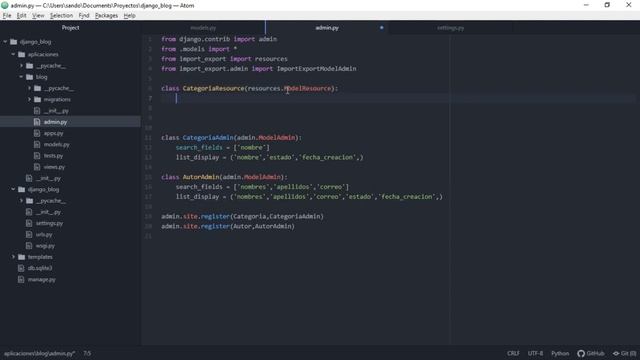This screenshot has height=360, width=640.
Task: Click the file path in status bar
Action: 40,353
